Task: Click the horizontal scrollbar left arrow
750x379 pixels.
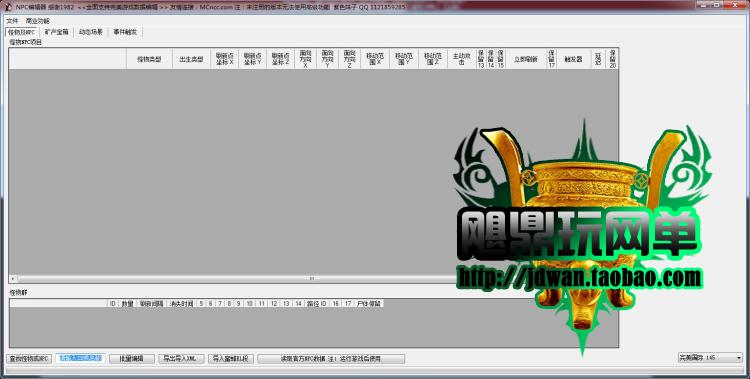Action: [13, 278]
